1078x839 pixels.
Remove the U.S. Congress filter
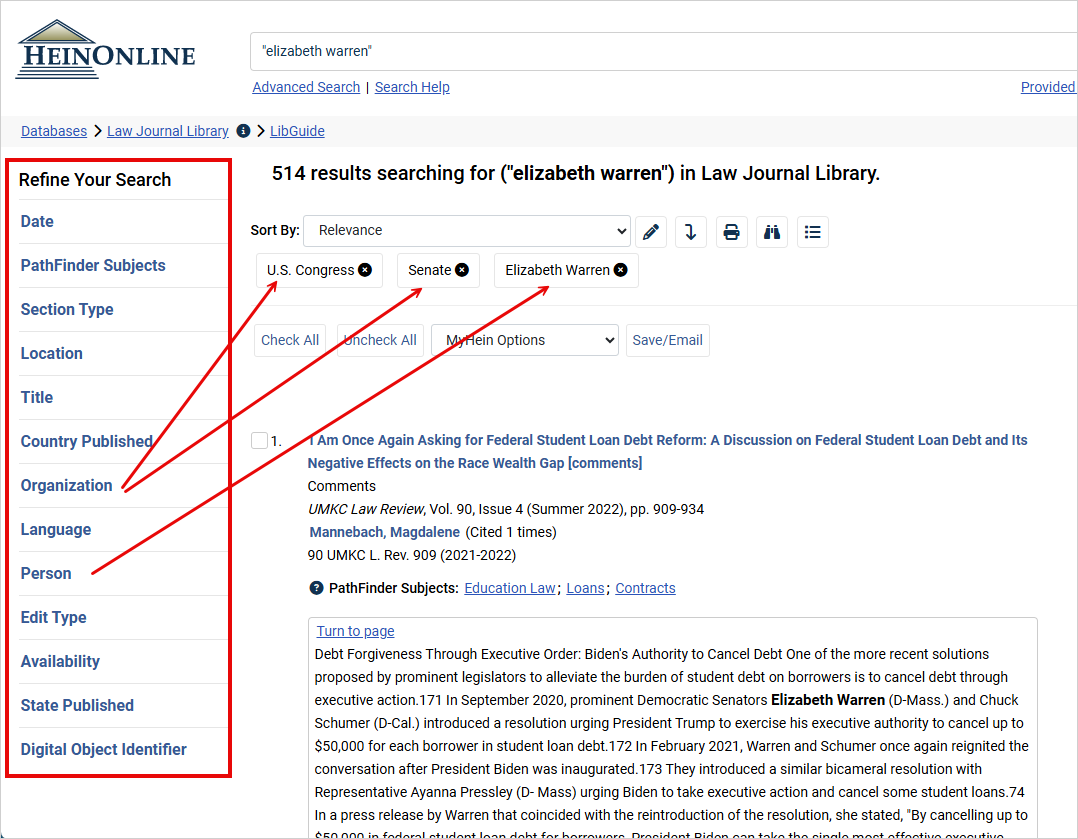(x=365, y=270)
